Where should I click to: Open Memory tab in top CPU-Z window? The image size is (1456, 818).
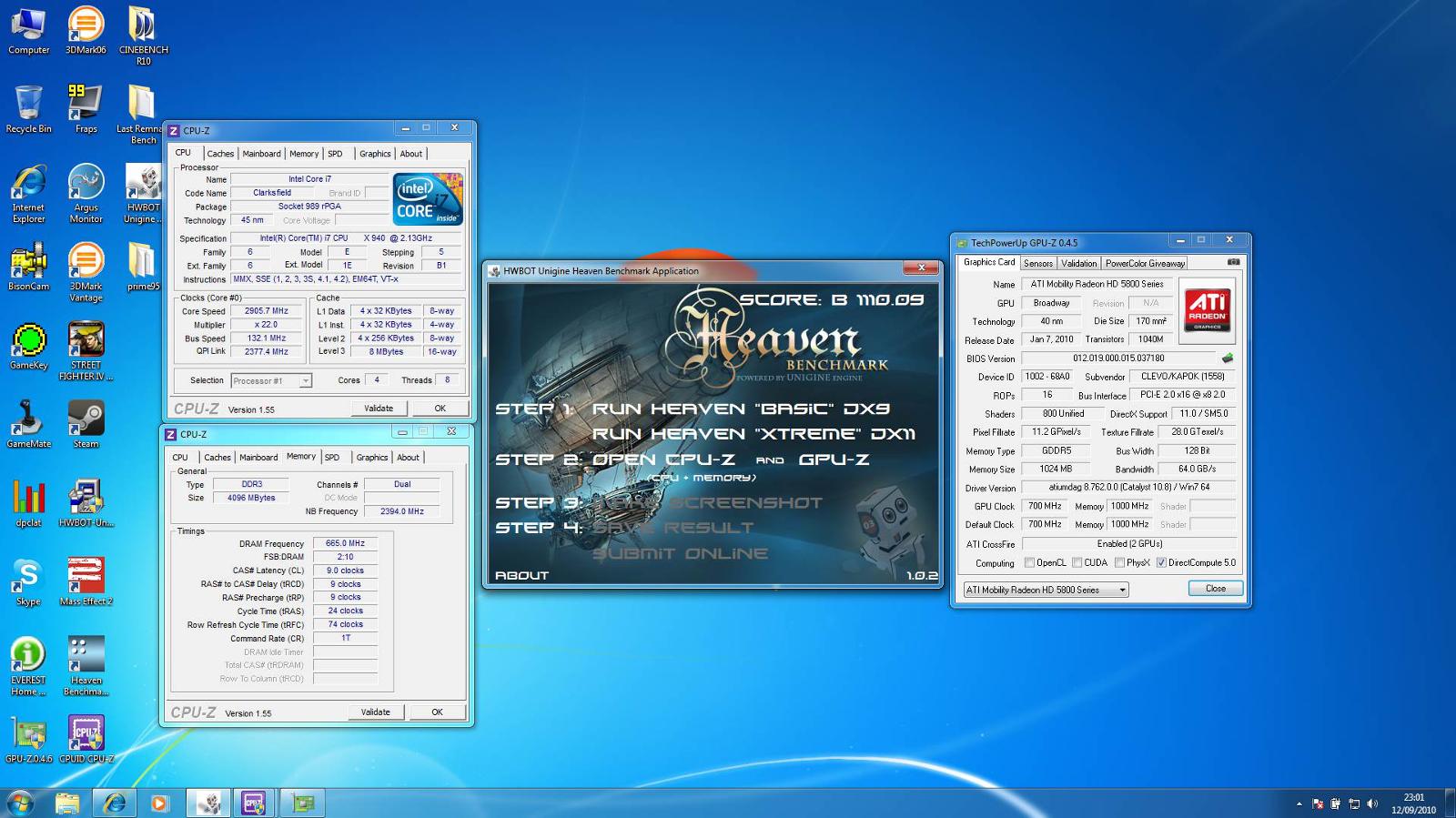click(304, 154)
